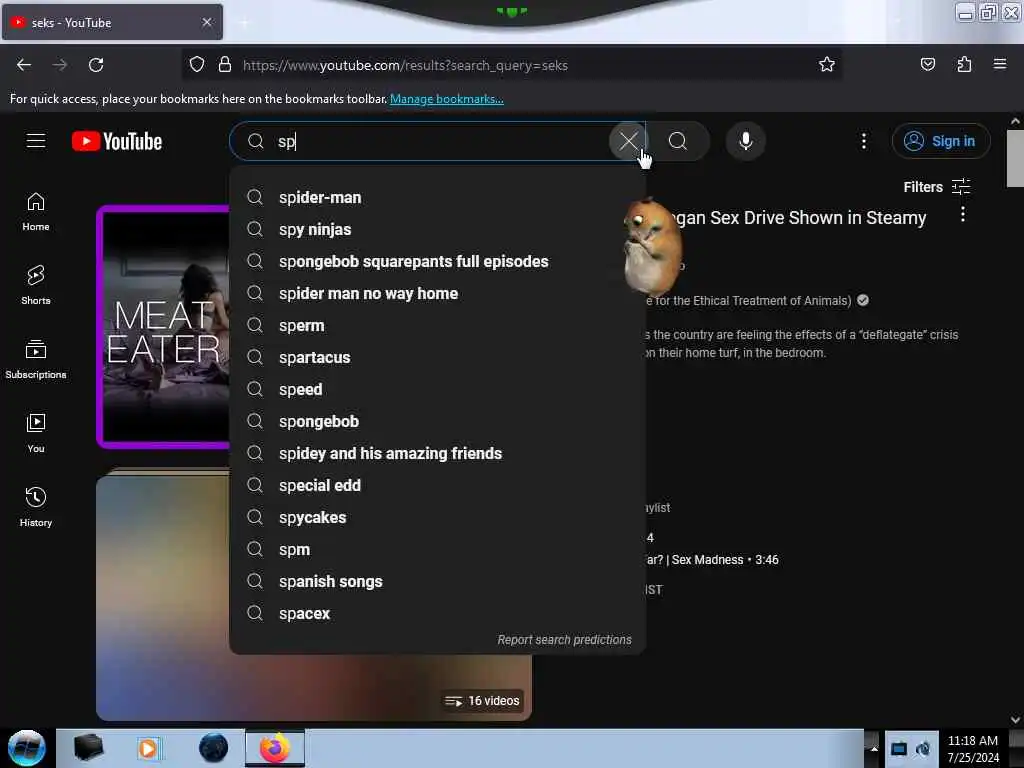Click 'Report search predictions' link

point(564,639)
